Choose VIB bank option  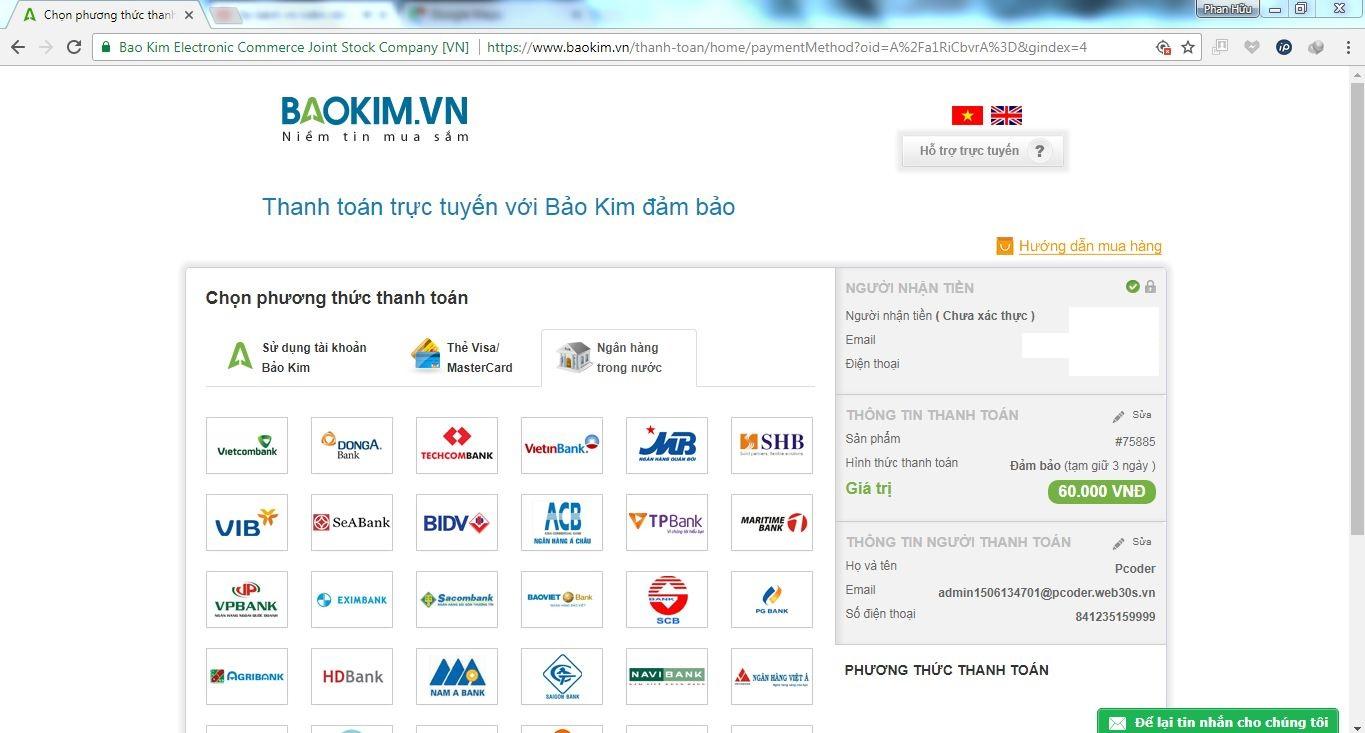(247, 522)
